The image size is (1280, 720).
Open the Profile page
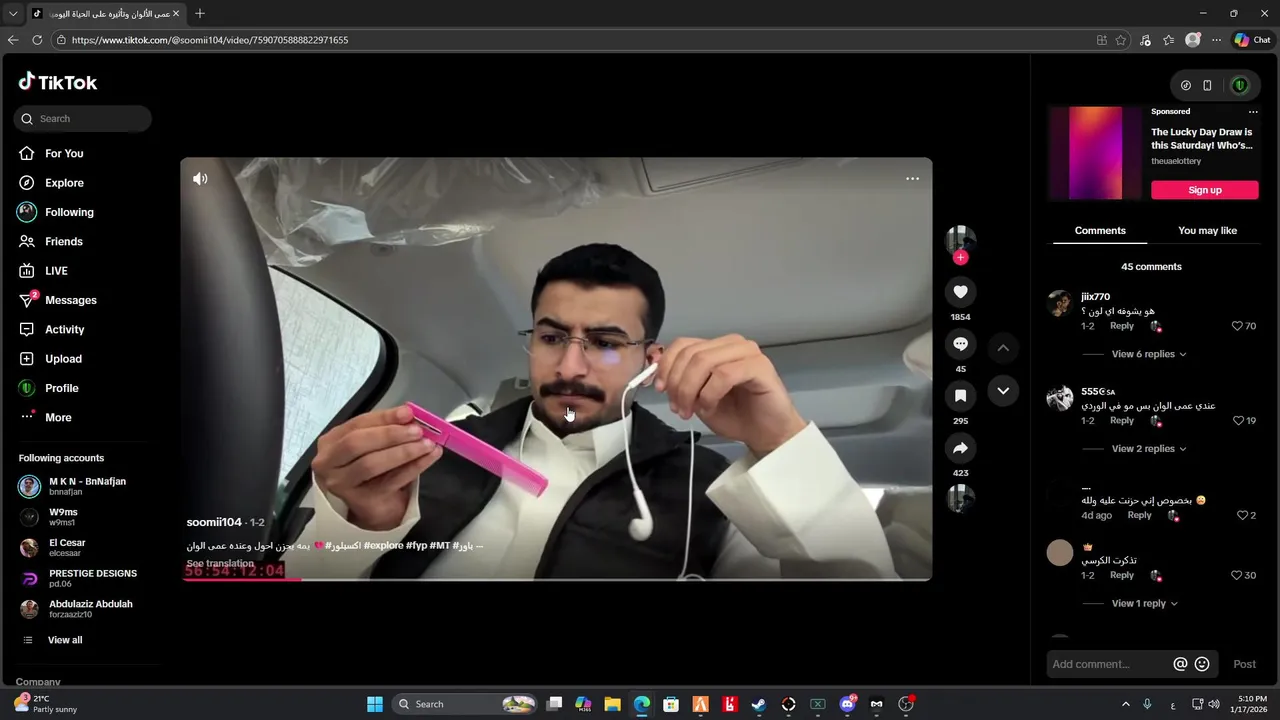[61, 388]
